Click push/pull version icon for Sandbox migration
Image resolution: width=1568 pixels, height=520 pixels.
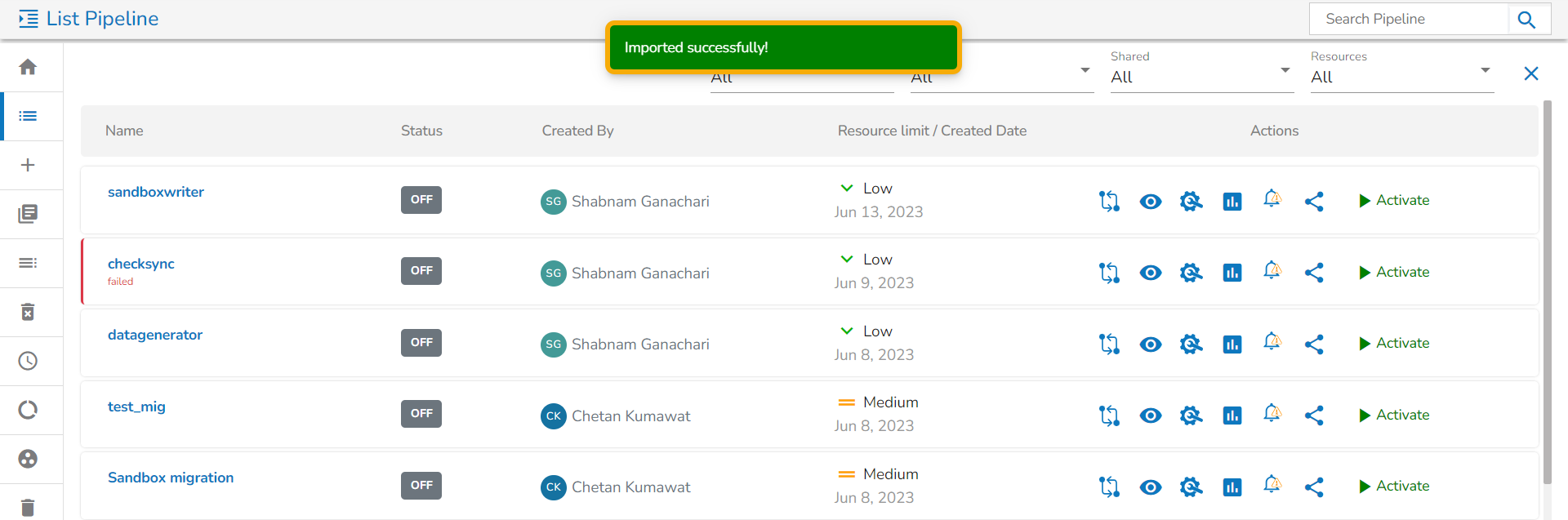(1109, 487)
